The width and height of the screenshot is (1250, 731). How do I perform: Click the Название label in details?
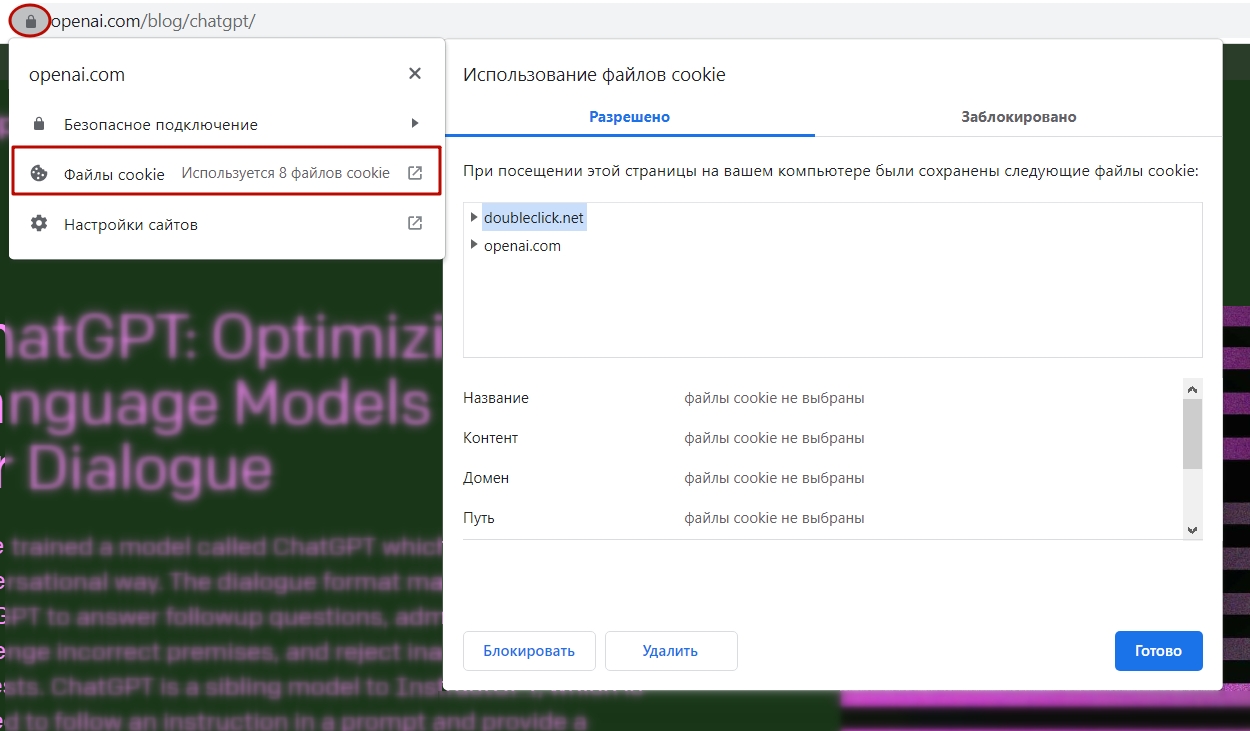click(x=496, y=398)
